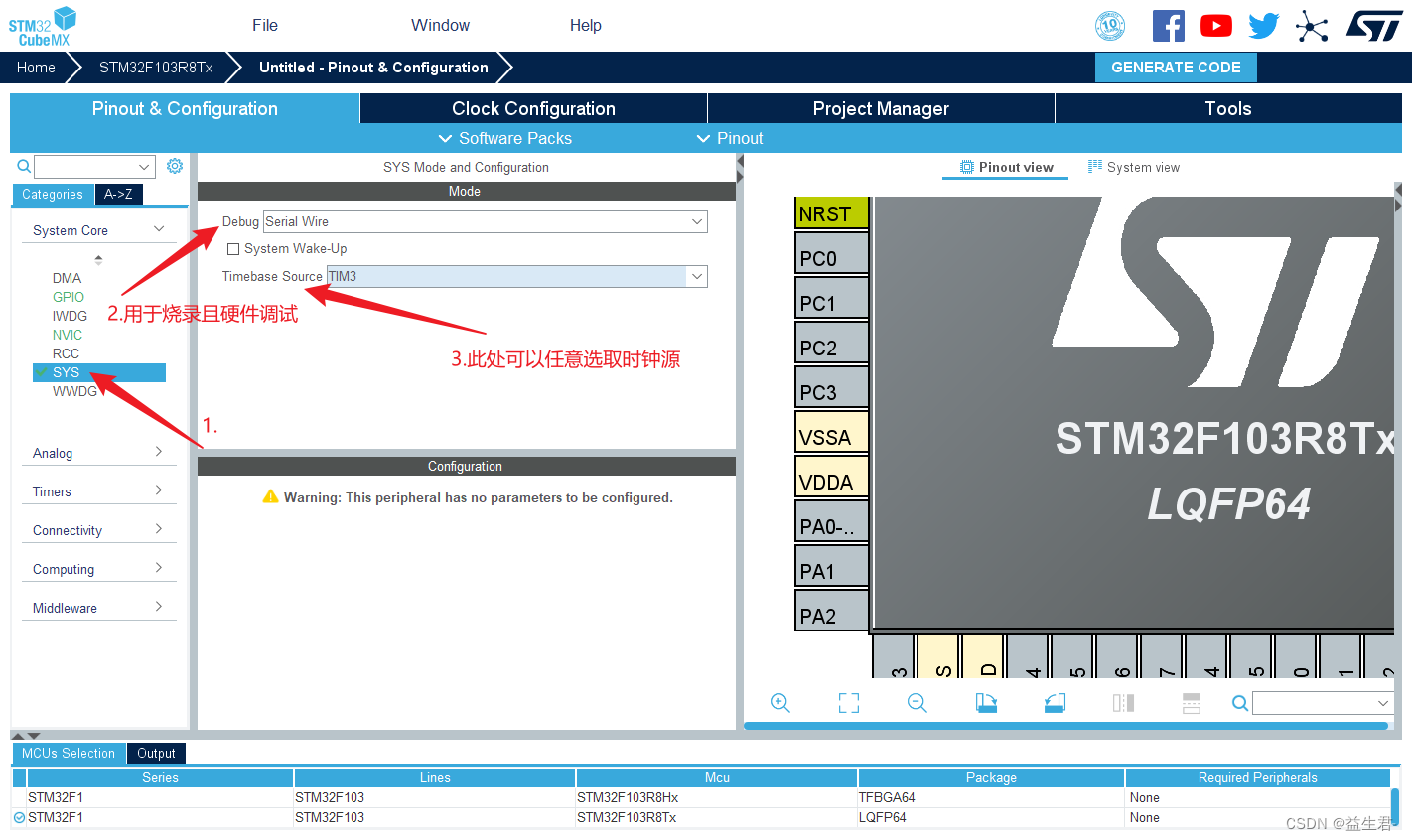The width and height of the screenshot is (1412, 840).
Task: Click the ST logo in header
Action: click(x=1374, y=26)
